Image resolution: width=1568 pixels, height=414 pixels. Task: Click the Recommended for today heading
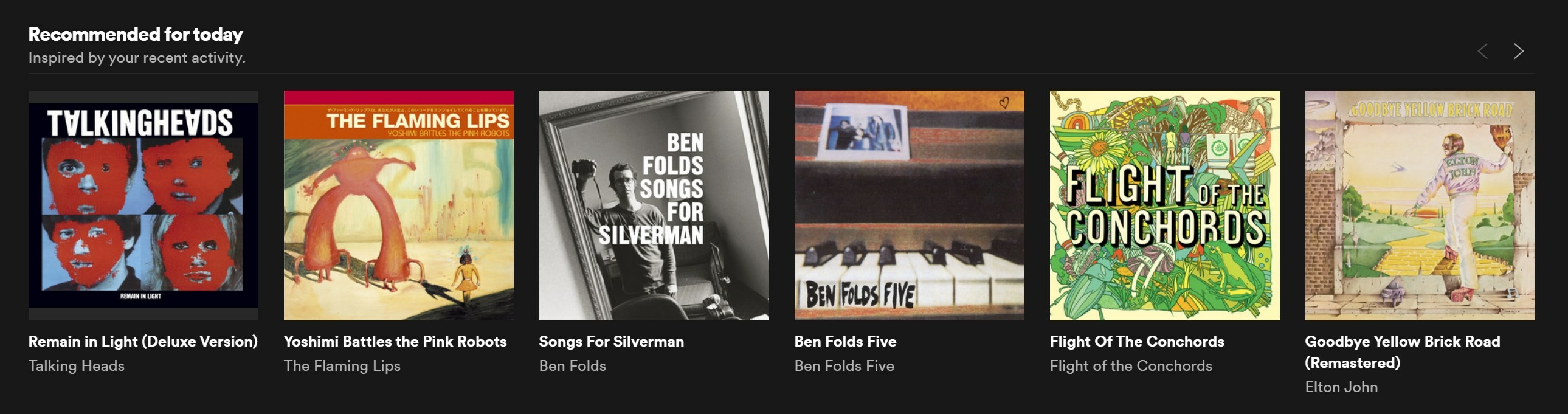tap(136, 35)
